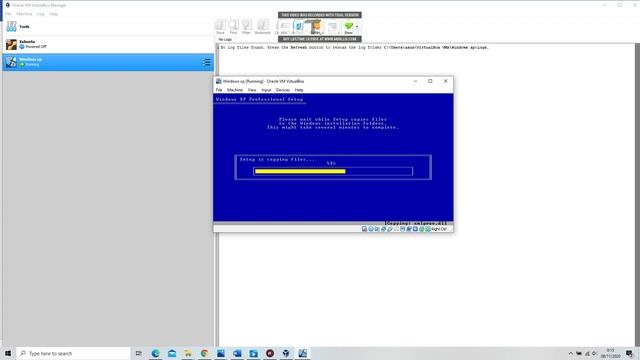Open Microsoft Word from the taskbar
This screenshot has height=360, width=640.
coord(237,353)
